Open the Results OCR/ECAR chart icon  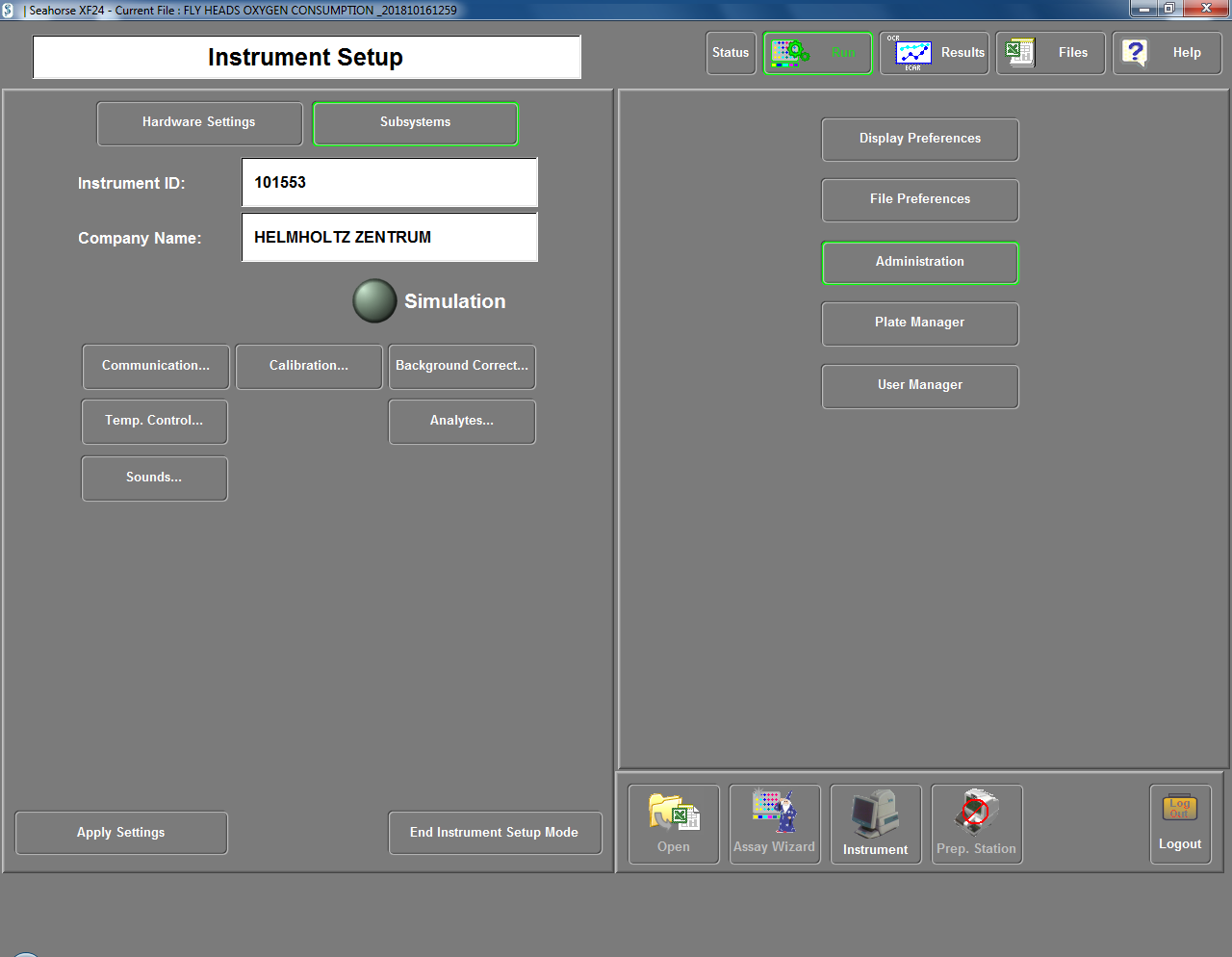[x=912, y=54]
